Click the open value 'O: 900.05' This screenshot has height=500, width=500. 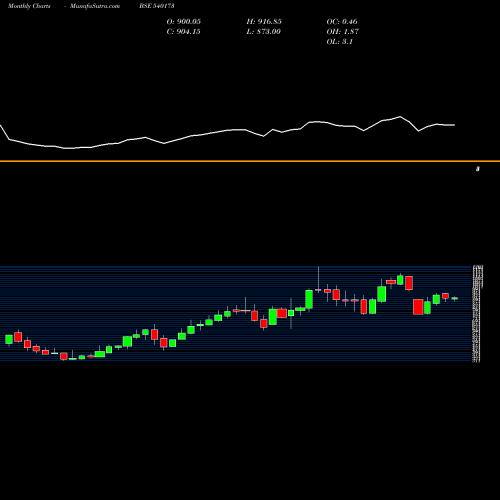[184, 22]
